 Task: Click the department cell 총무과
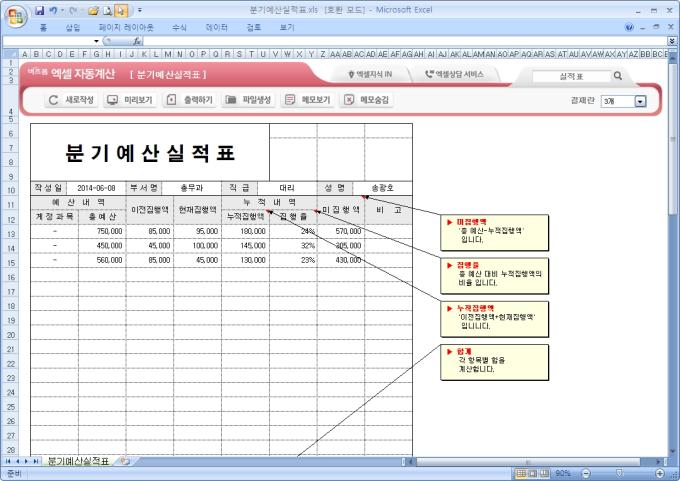tap(191, 188)
